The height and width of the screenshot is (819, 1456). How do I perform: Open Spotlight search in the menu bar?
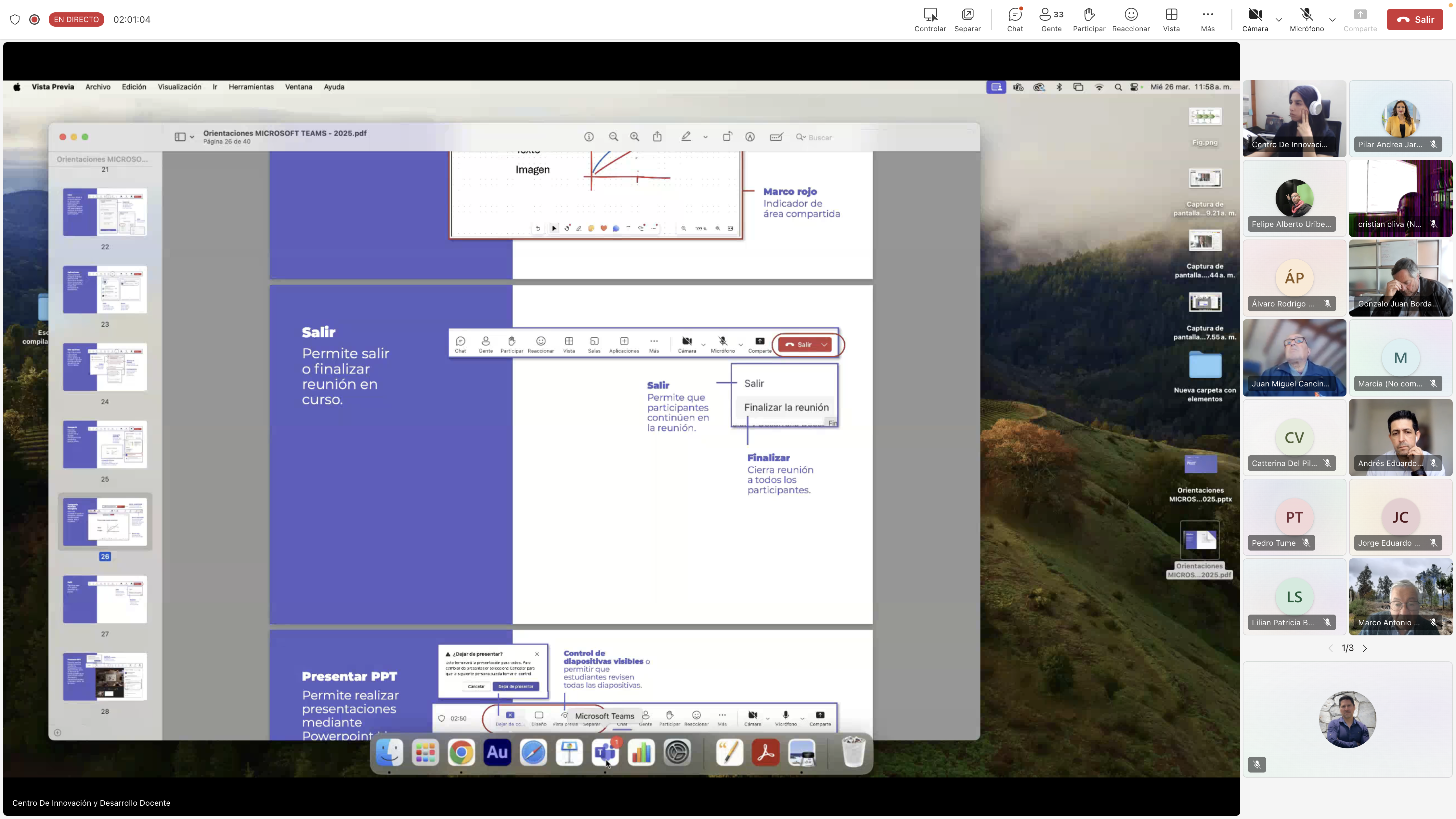coord(1118,87)
